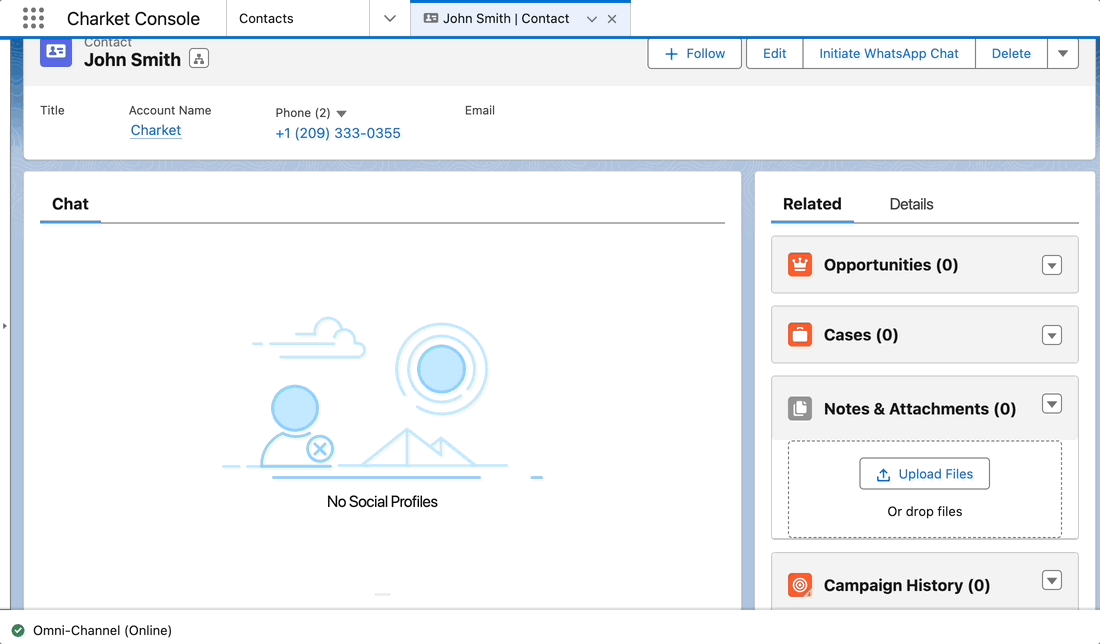Click Initiate WhatsApp Chat button

(888, 53)
